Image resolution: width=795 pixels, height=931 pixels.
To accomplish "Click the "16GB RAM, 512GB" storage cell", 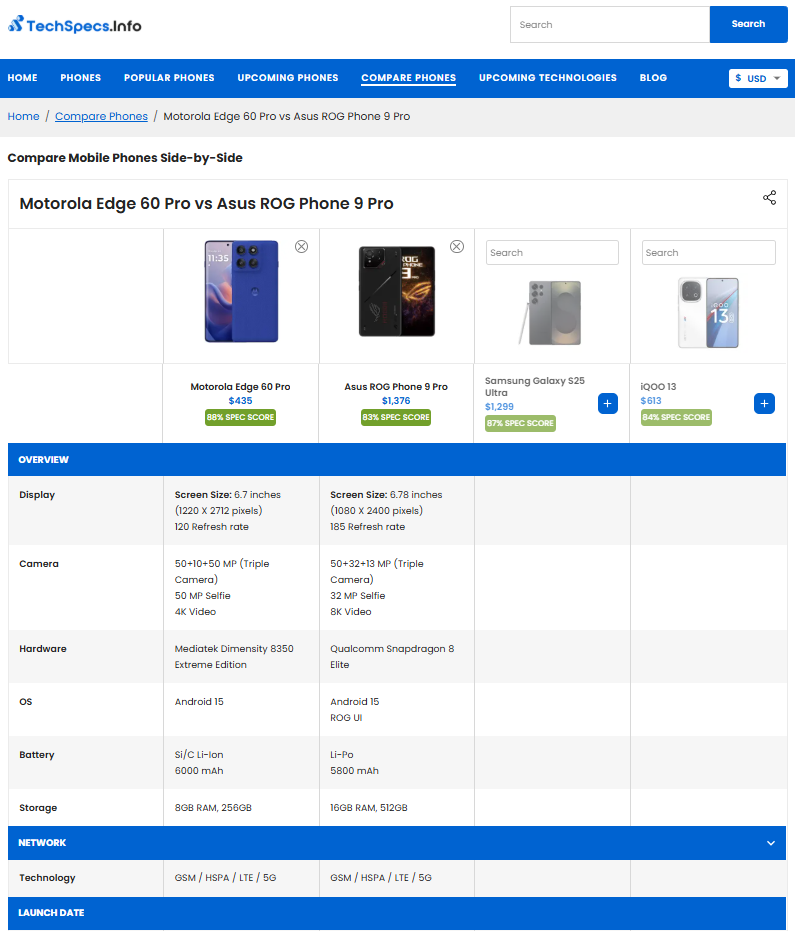I will tap(369, 808).
